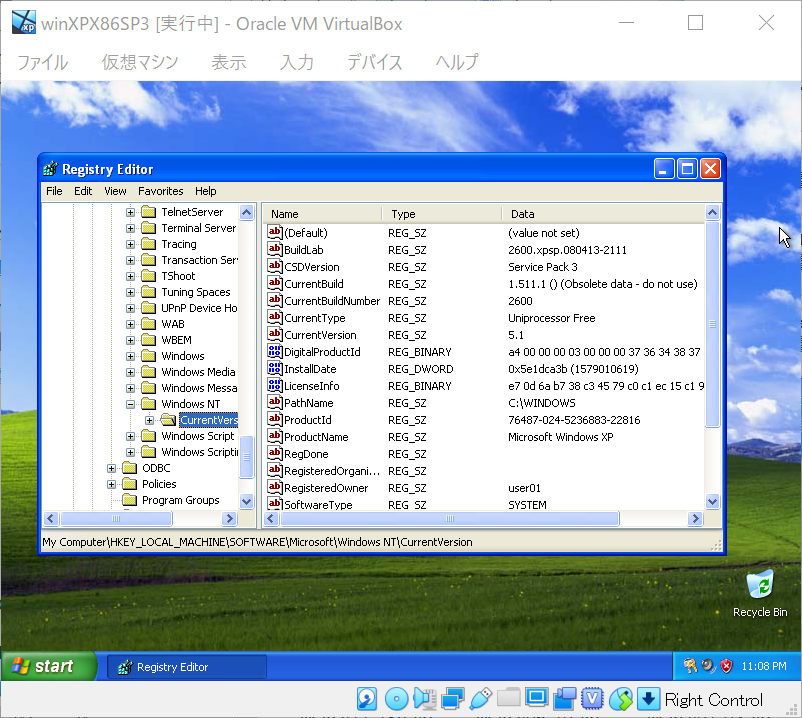The image size is (802, 718).
Task: Click the tree pane scroll right arrow
Action: click(x=230, y=519)
